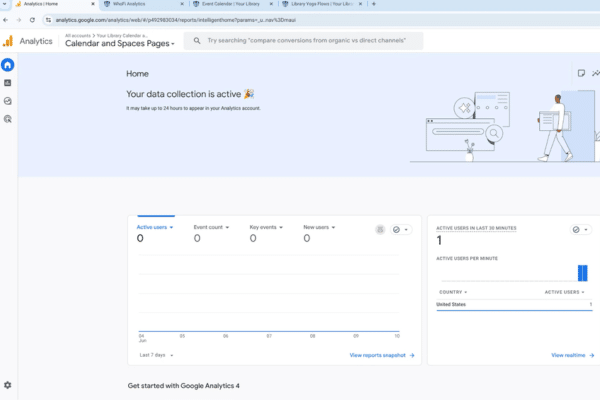
Task: Click the Active Users in Last 30 Minutes label
Action: tap(476, 228)
